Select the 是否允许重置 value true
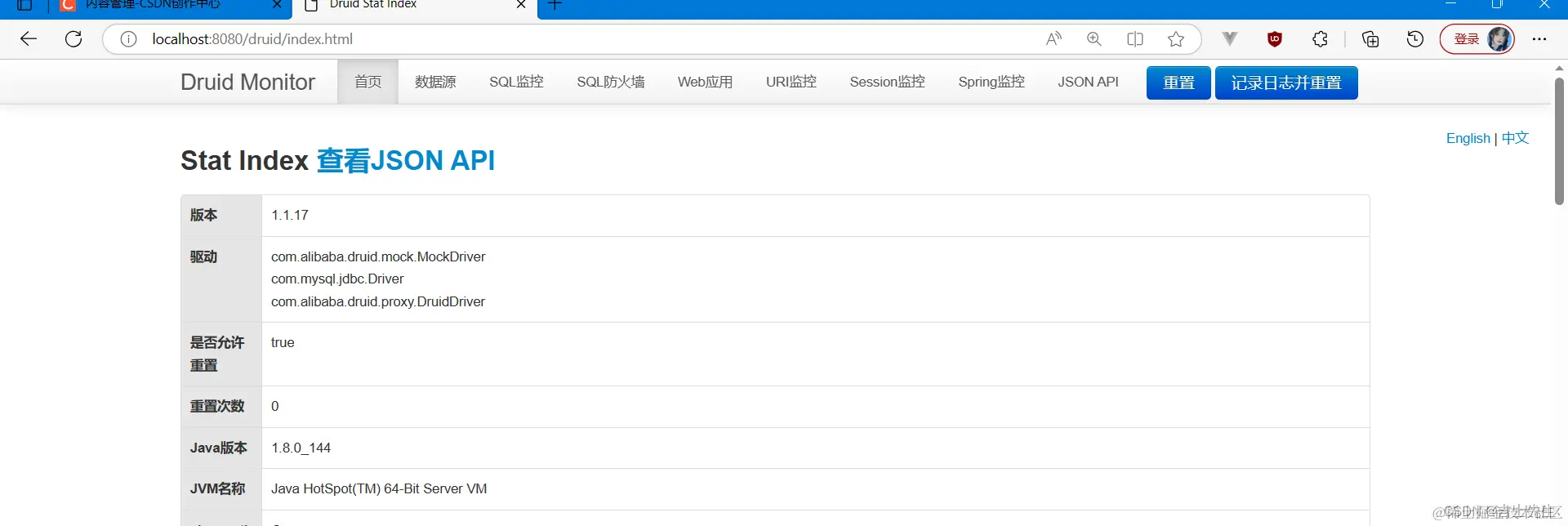 pos(283,342)
